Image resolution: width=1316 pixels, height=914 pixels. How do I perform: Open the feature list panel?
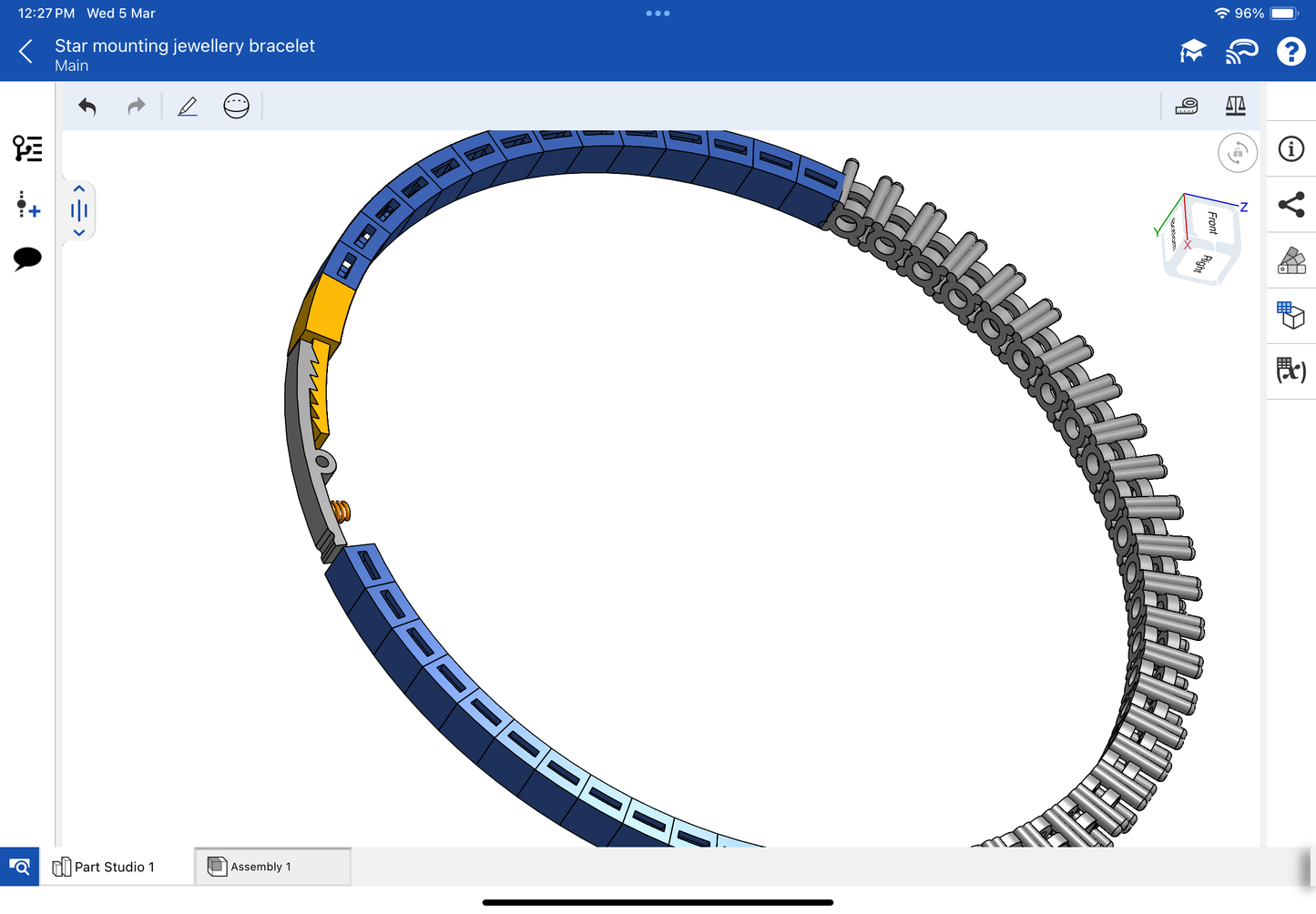27,148
